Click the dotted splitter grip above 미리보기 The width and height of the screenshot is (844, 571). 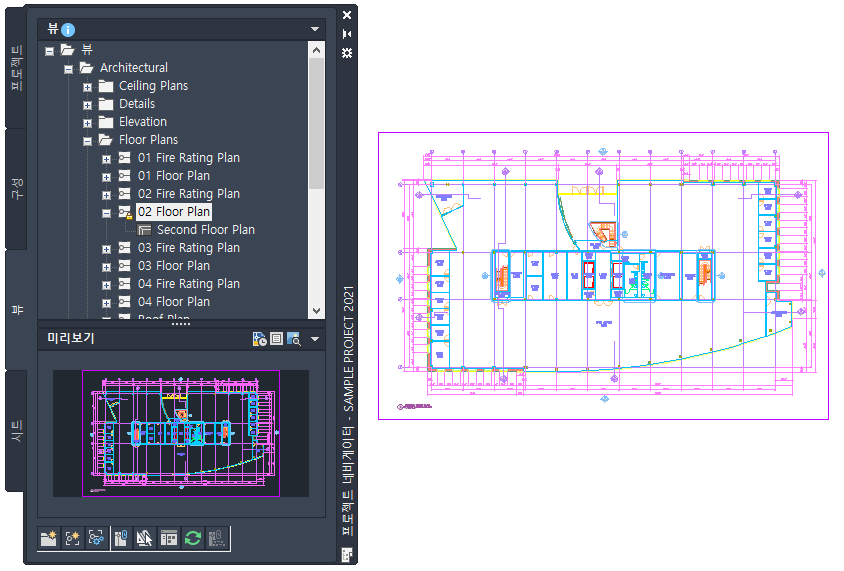tap(181, 324)
